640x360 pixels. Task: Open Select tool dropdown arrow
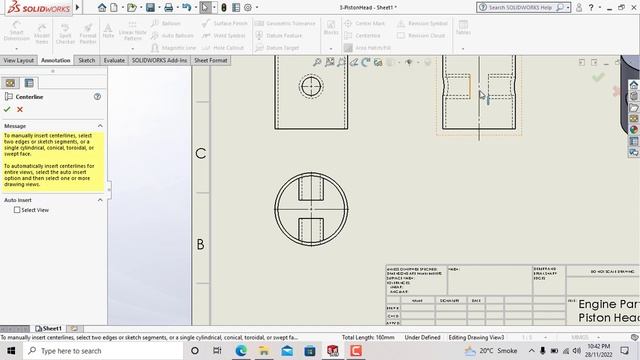click(x=214, y=7)
